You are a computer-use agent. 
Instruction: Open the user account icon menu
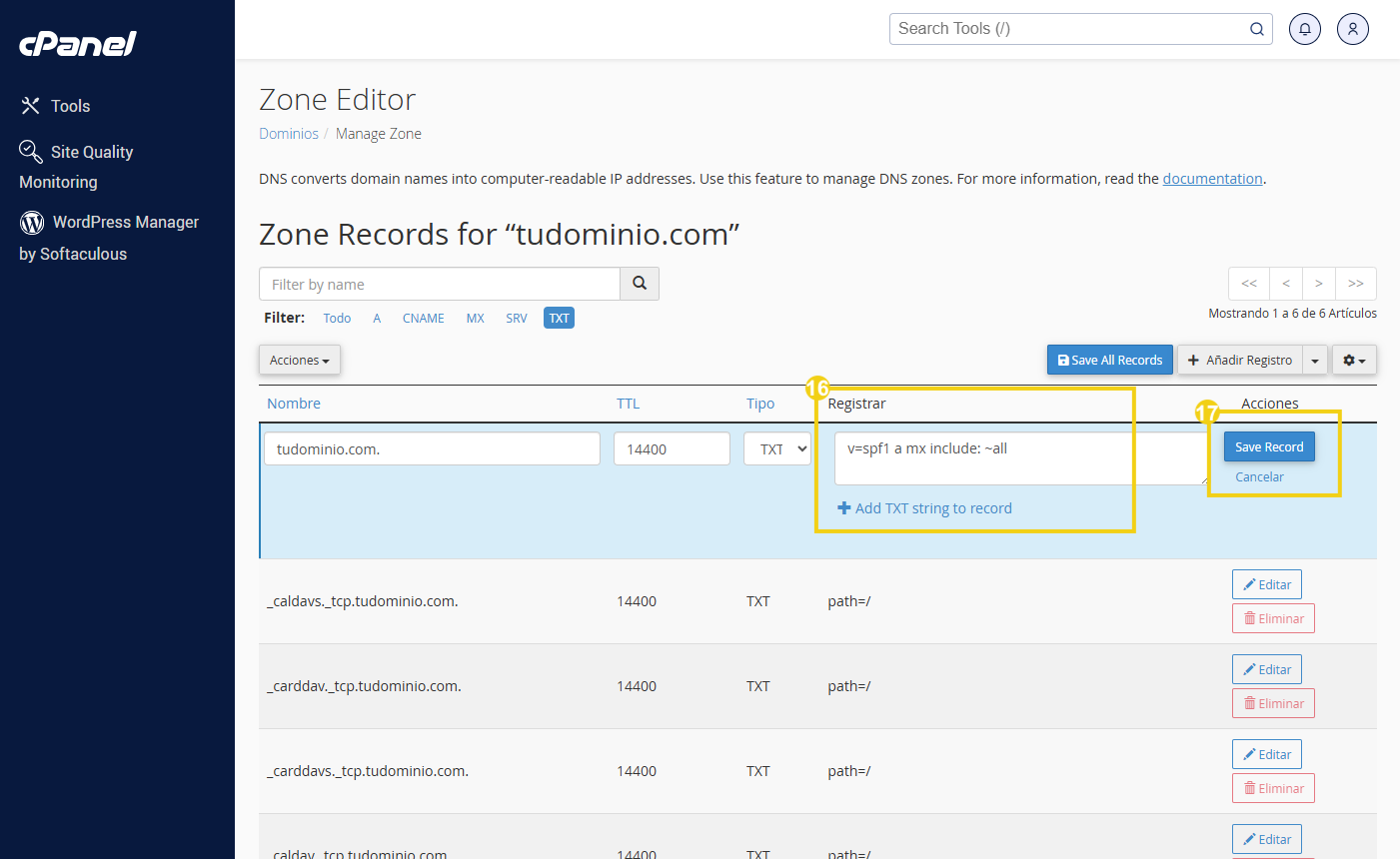(x=1352, y=29)
